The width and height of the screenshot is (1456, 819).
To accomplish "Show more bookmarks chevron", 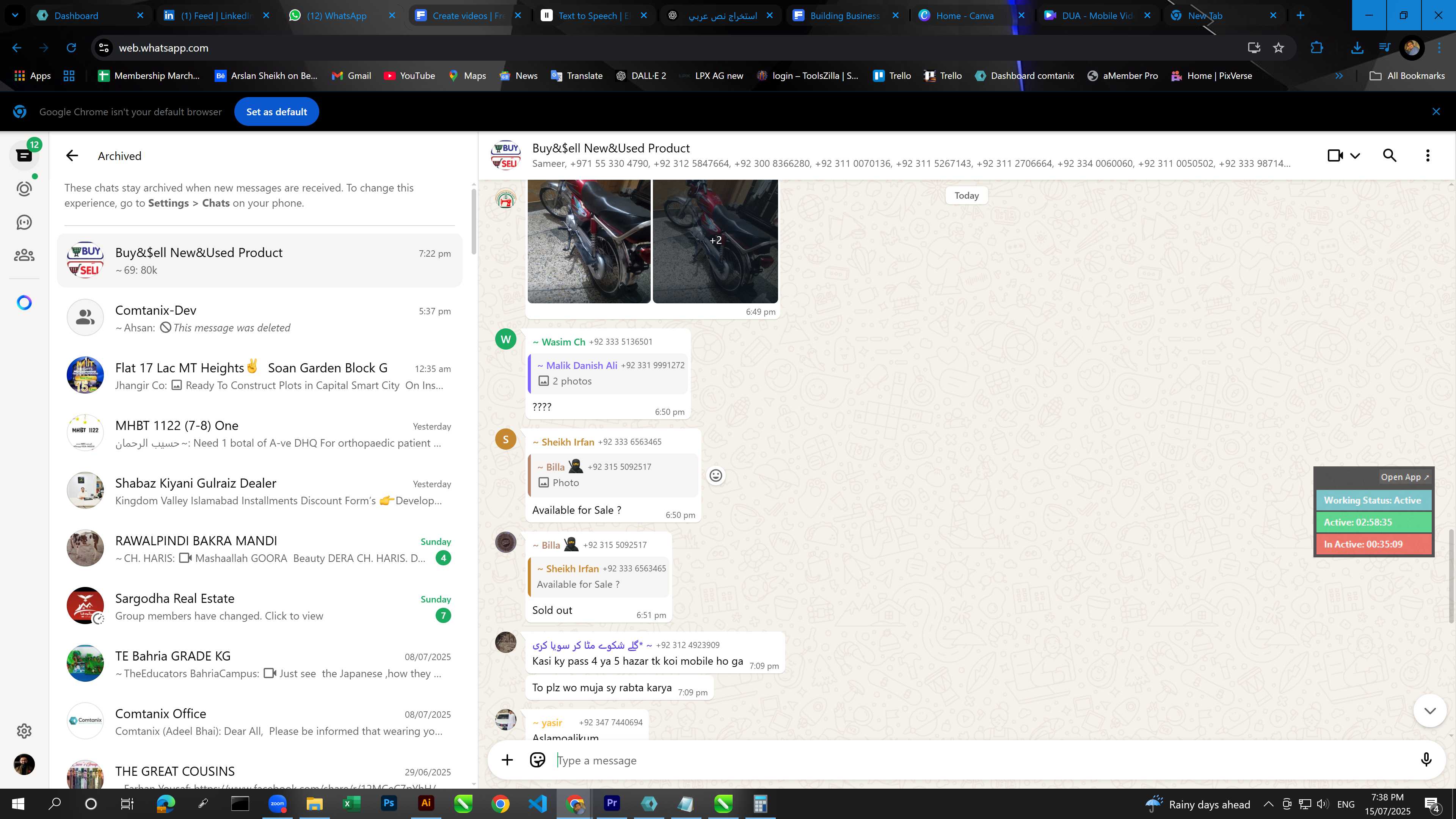I will pos(1339,76).
